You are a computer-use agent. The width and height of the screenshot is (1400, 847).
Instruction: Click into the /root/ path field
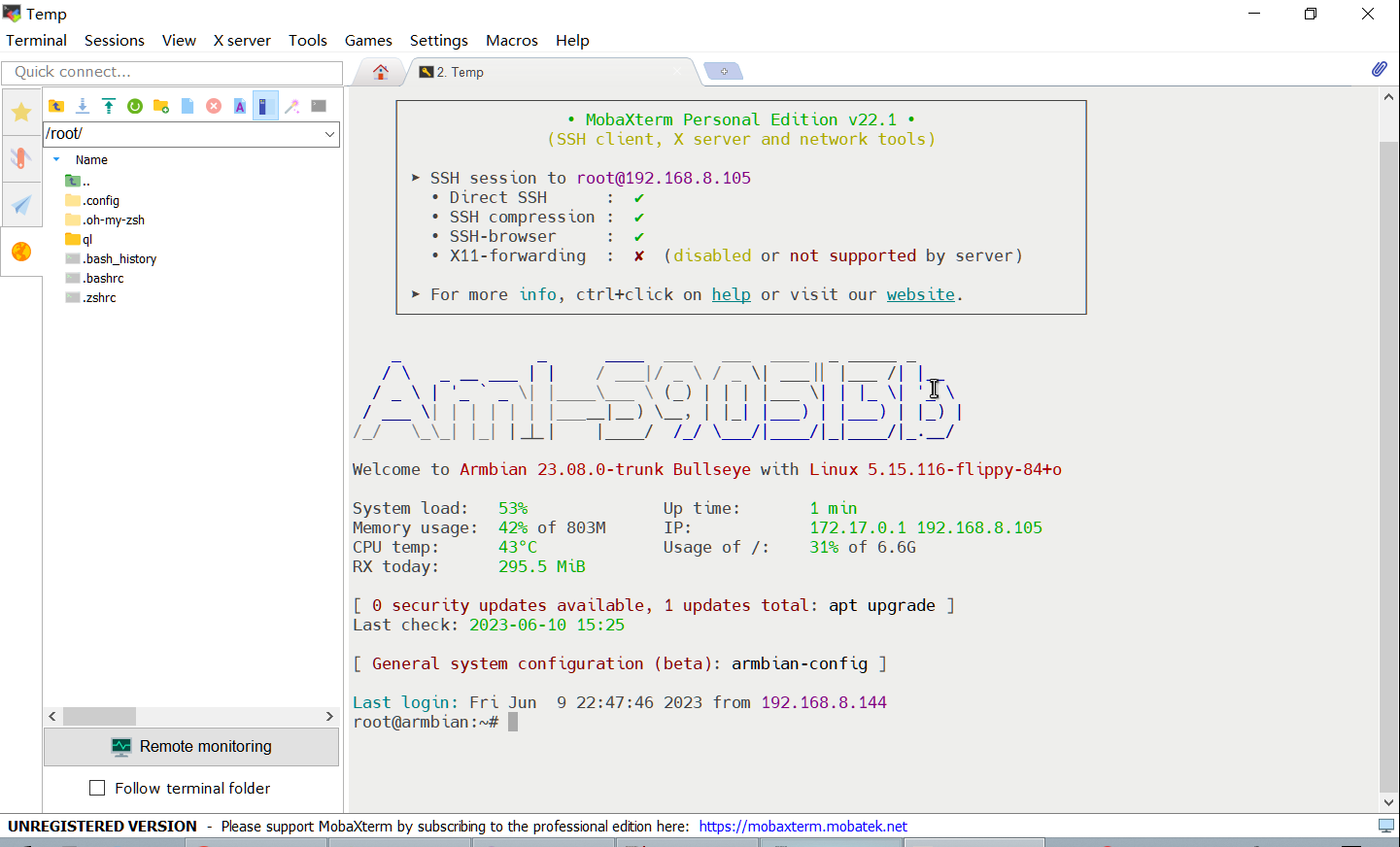tap(183, 134)
